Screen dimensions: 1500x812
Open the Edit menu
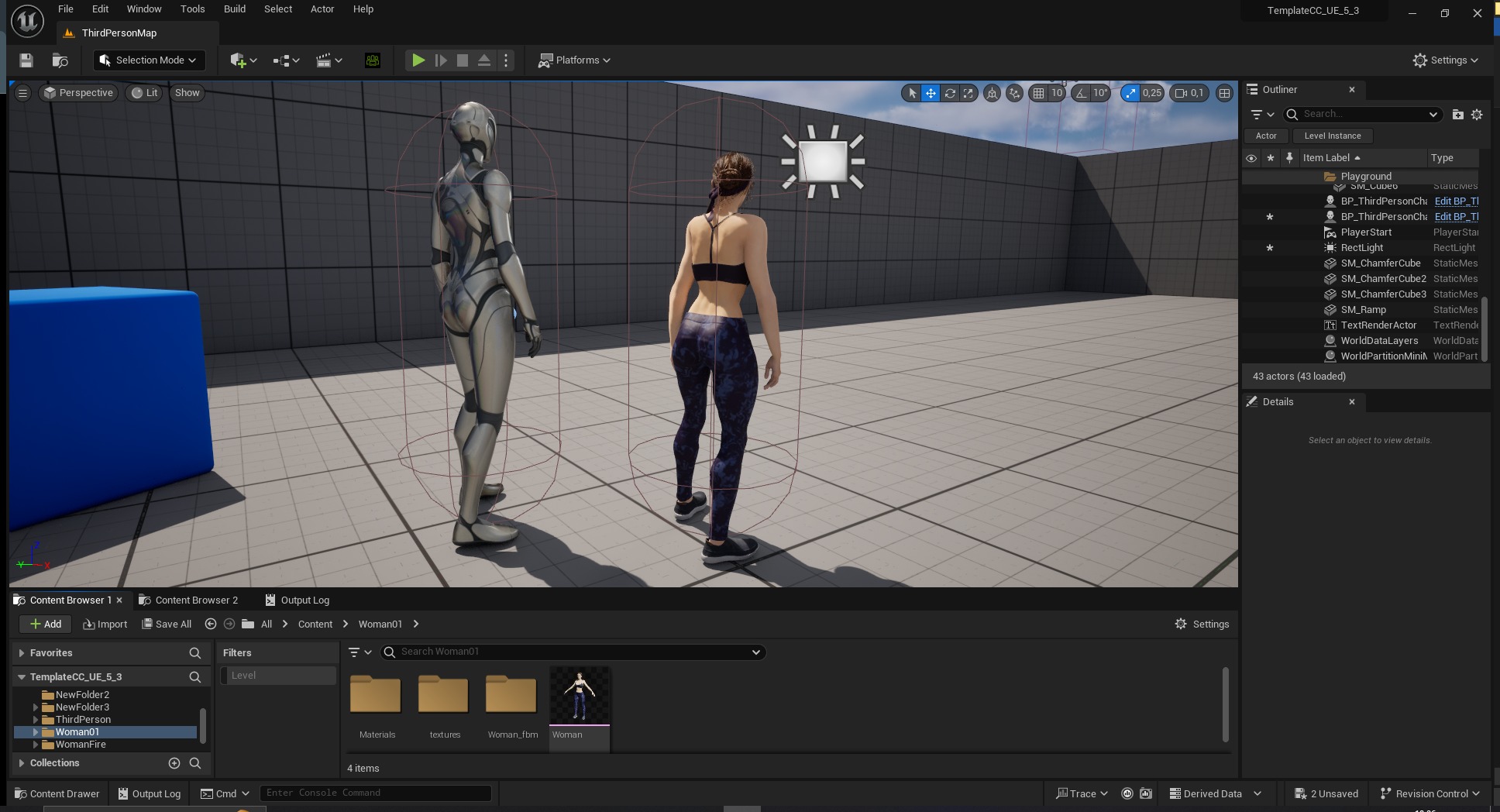pyautogui.click(x=100, y=9)
